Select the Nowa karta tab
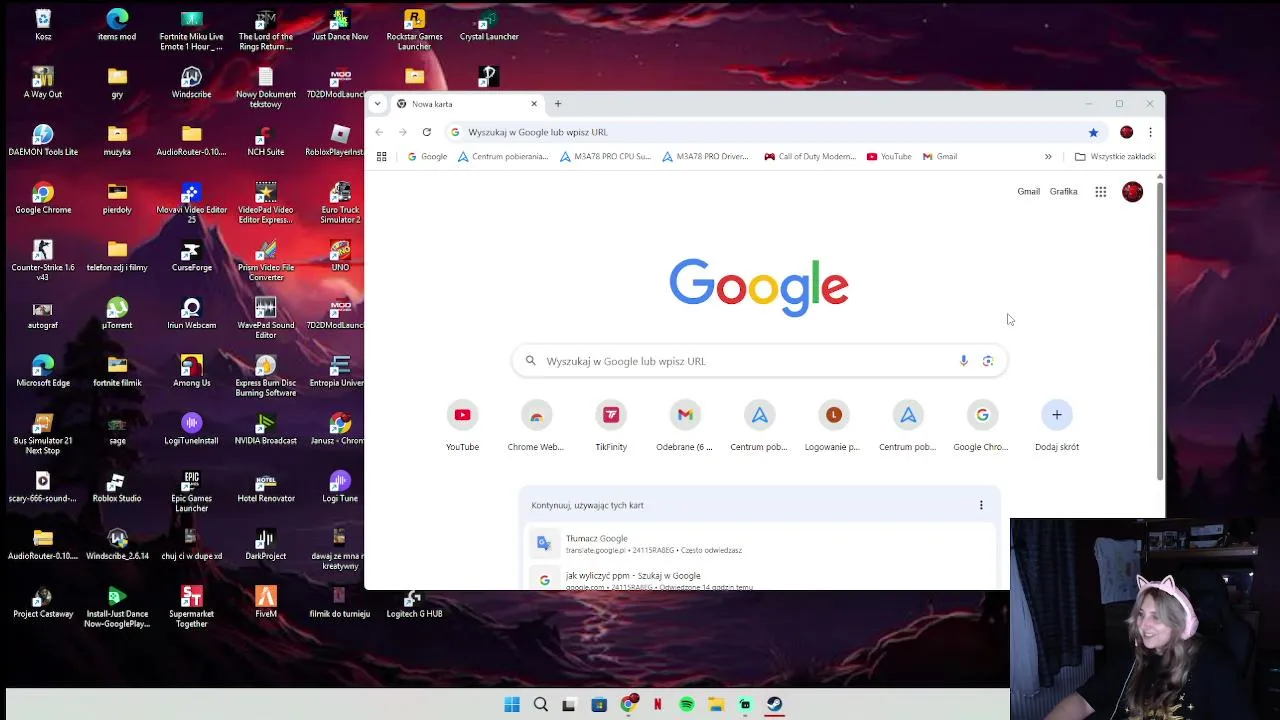1280x720 pixels. pyautogui.click(x=467, y=104)
